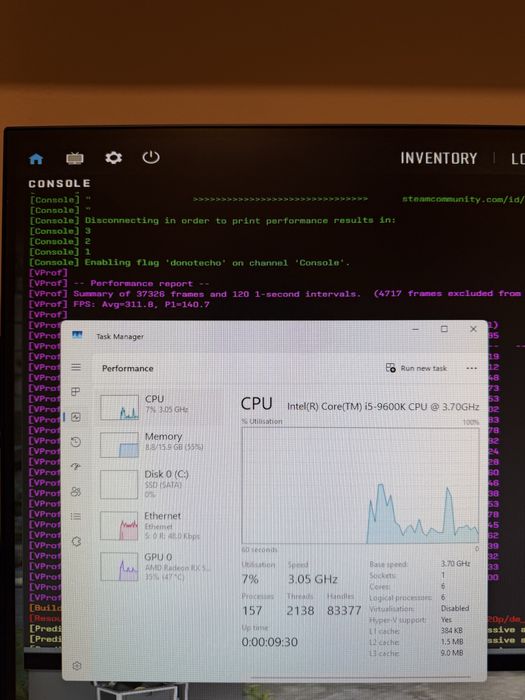This screenshot has width=525, height=700.
Task: Click the handles count 83377
Action: pyautogui.click(x=344, y=610)
